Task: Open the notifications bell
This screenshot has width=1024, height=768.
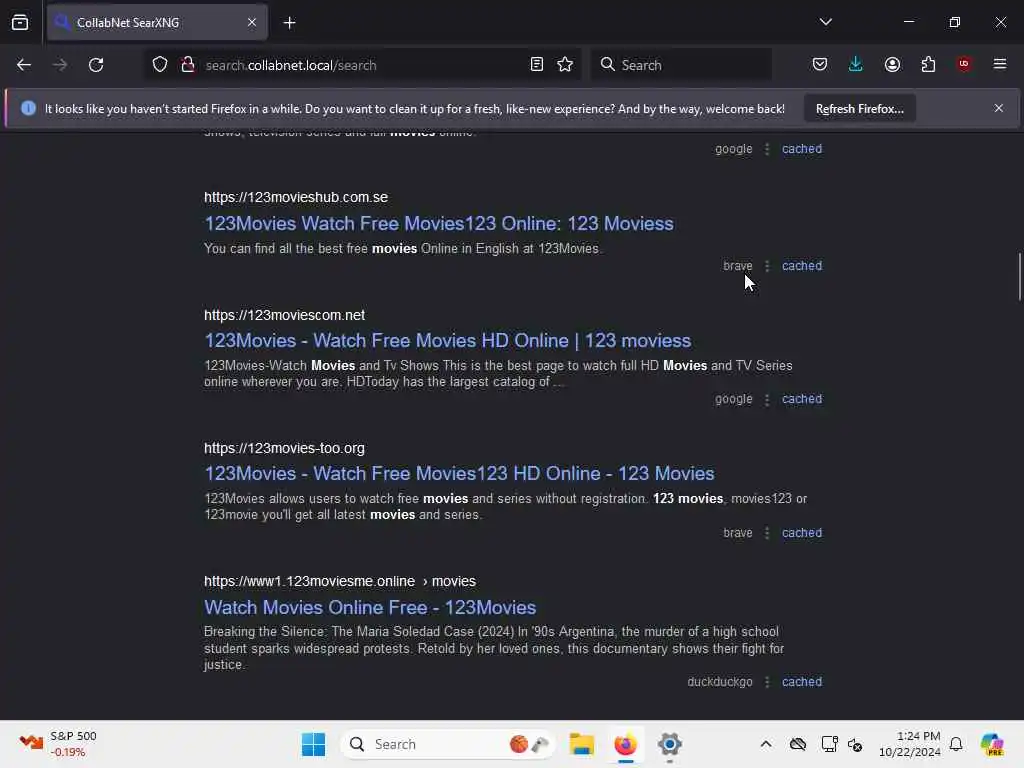Action: tap(956, 744)
